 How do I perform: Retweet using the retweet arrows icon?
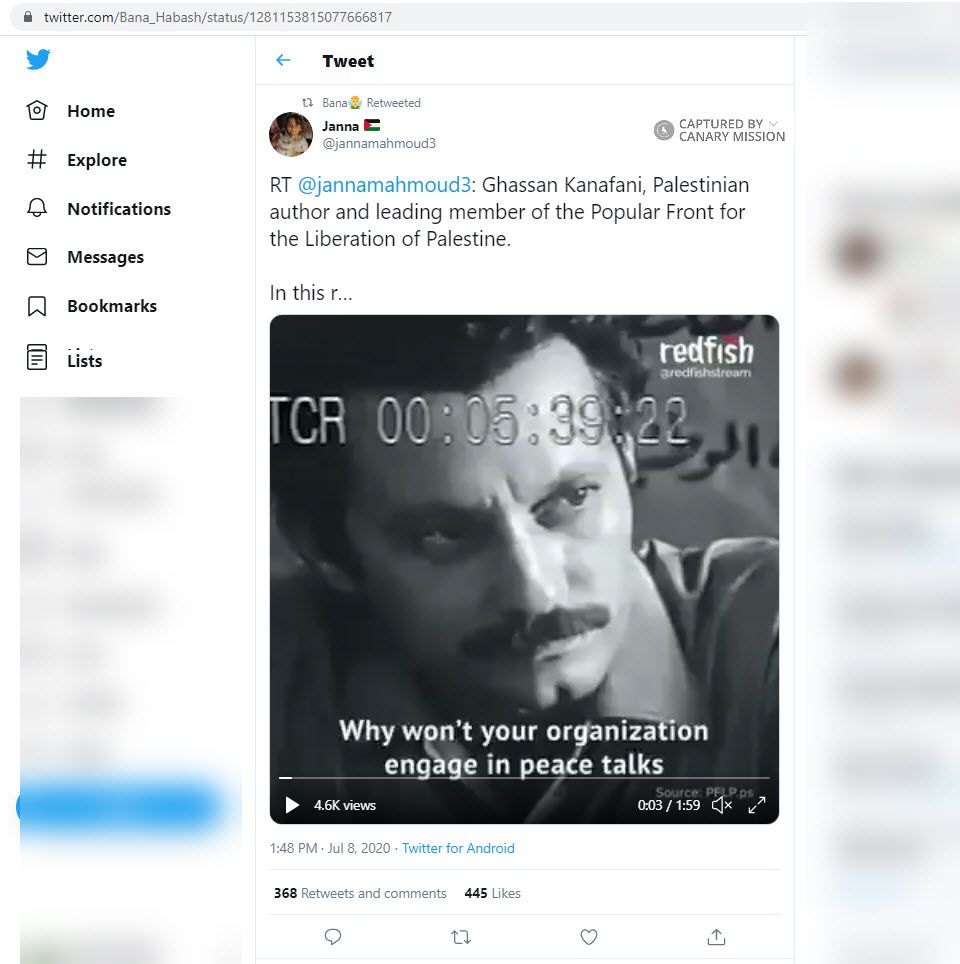460,937
